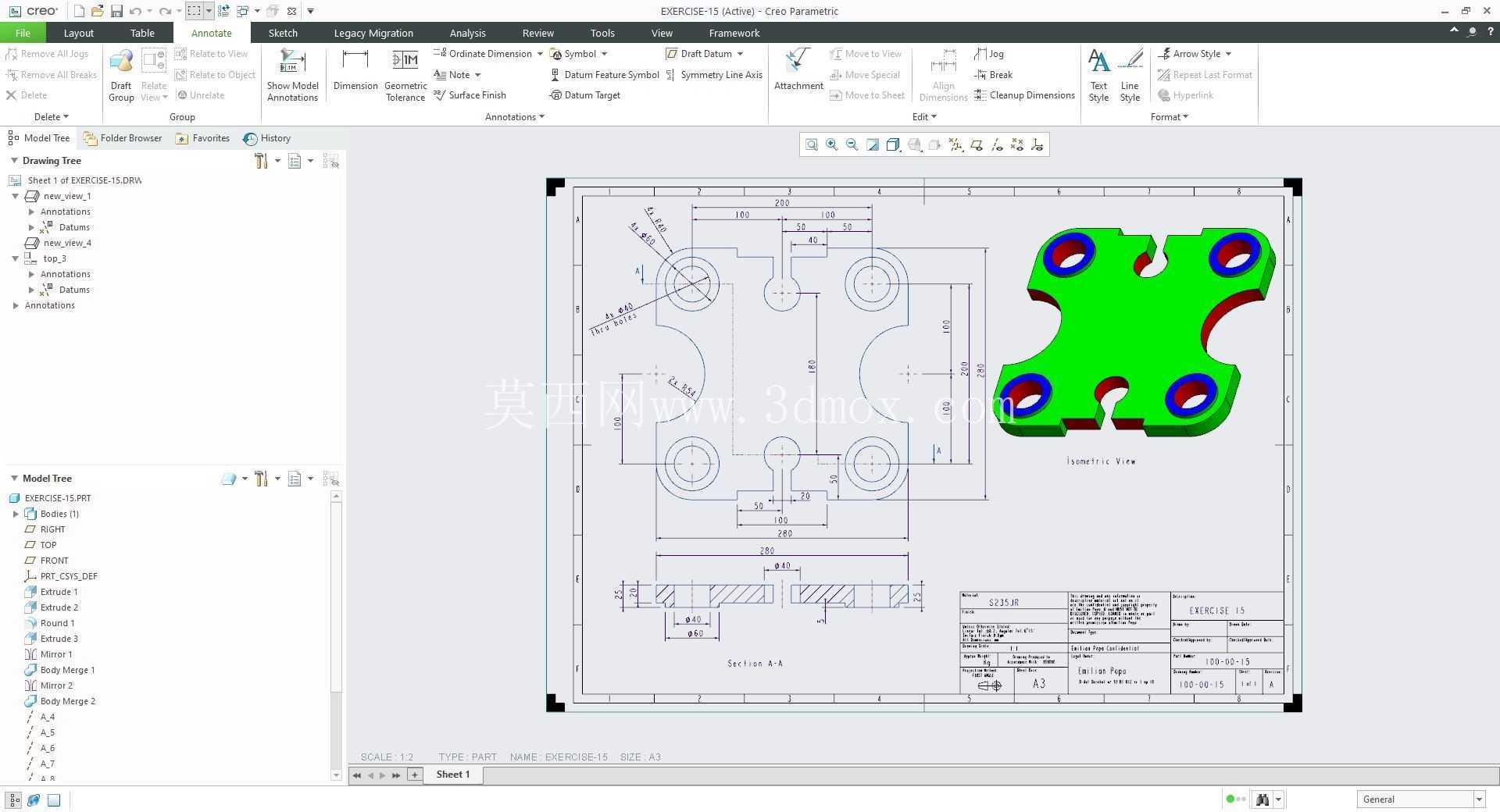This screenshot has height=812, width=1500.
Task: Toggle full screen icon in status bar
Action: tap(54, 800)
